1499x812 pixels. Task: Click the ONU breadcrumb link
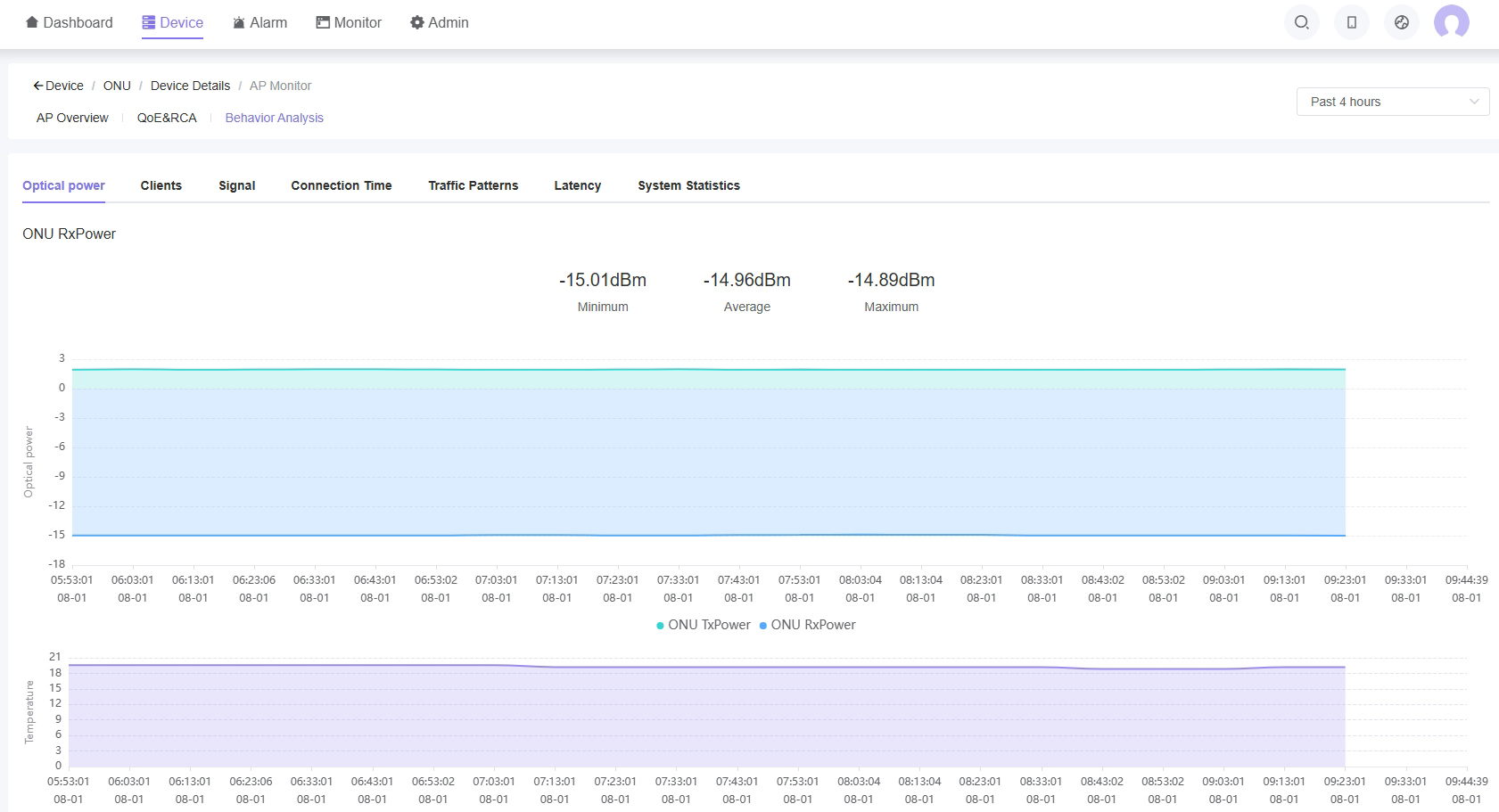pyautogui.click(x=117, y=86)
